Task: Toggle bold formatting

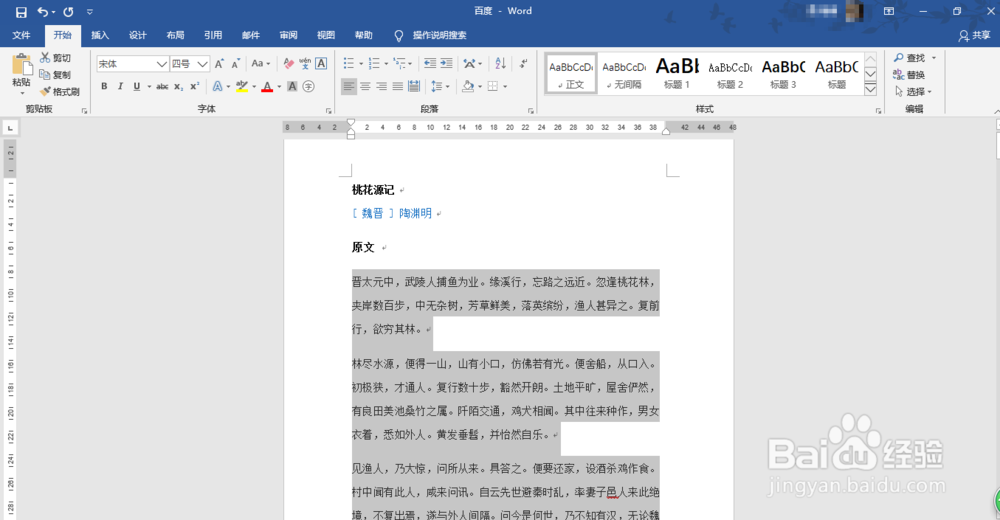Action: (x=104, y=86)
